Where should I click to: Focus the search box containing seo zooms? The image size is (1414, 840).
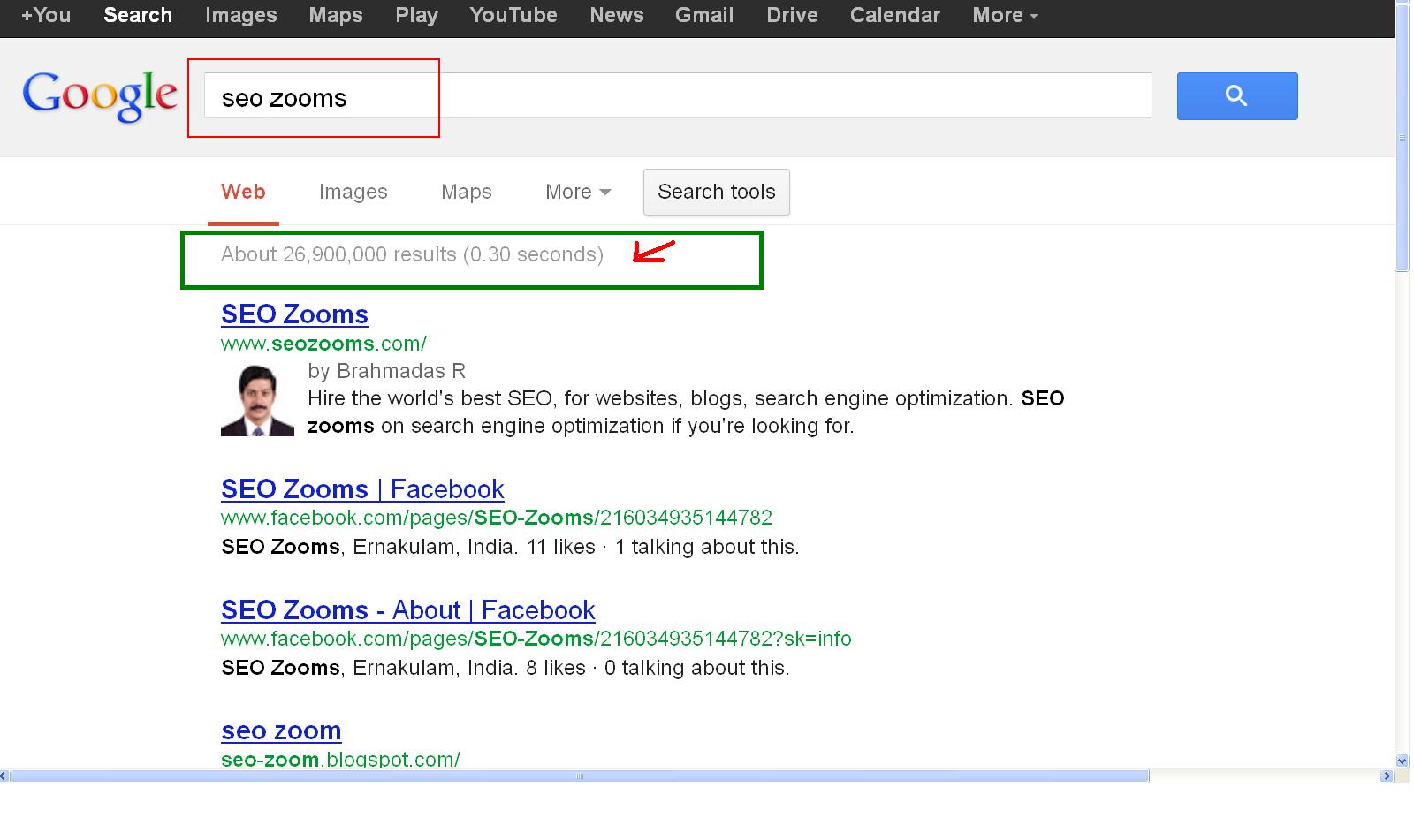tap(678, 95)
